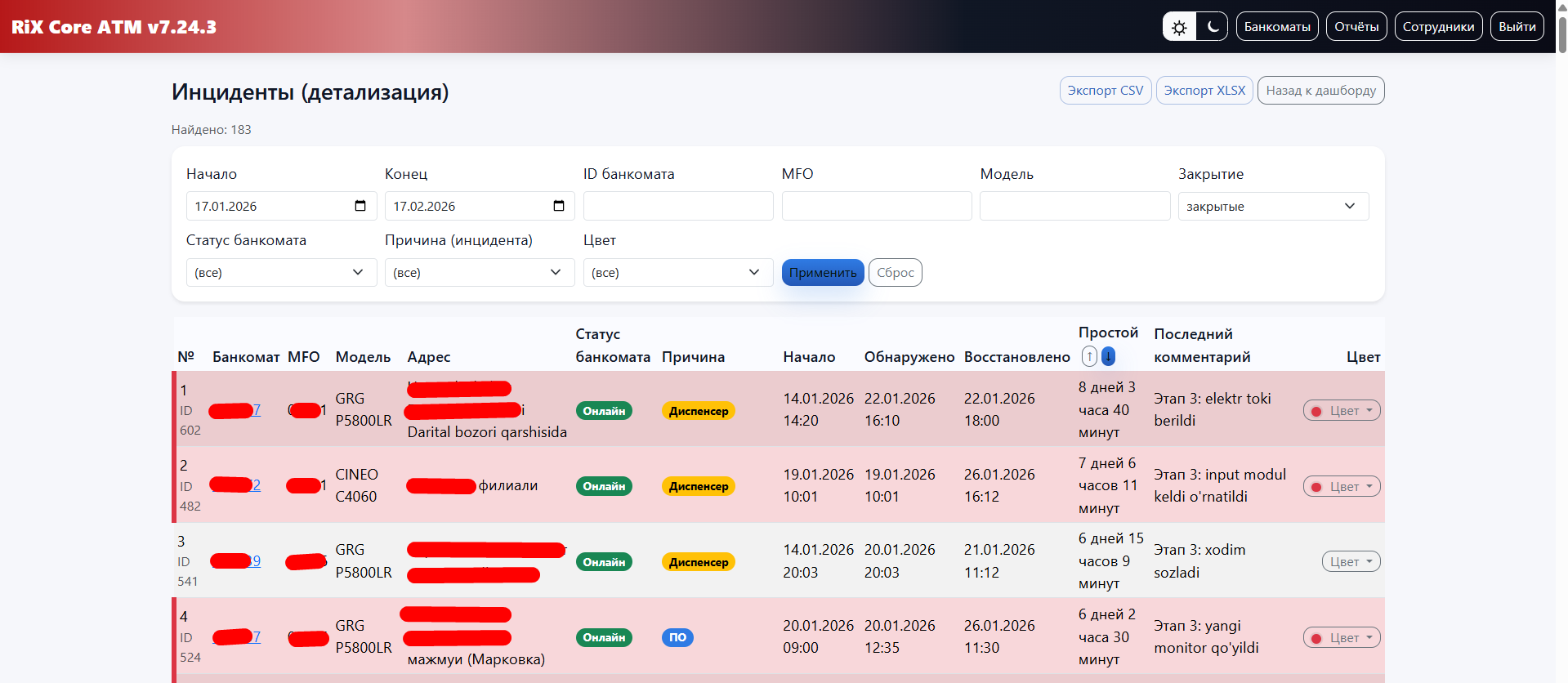1568x683 pixels.
Task: Go to Отчёты section
Action: pos(1356,27)
